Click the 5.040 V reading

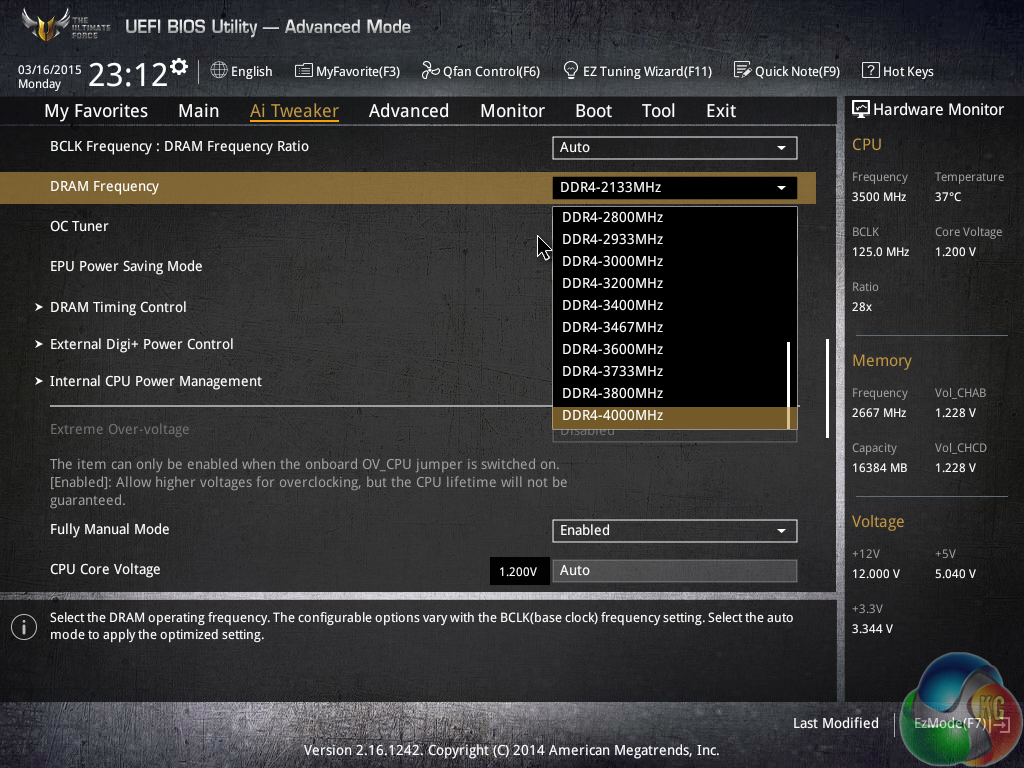pos(955,574)
